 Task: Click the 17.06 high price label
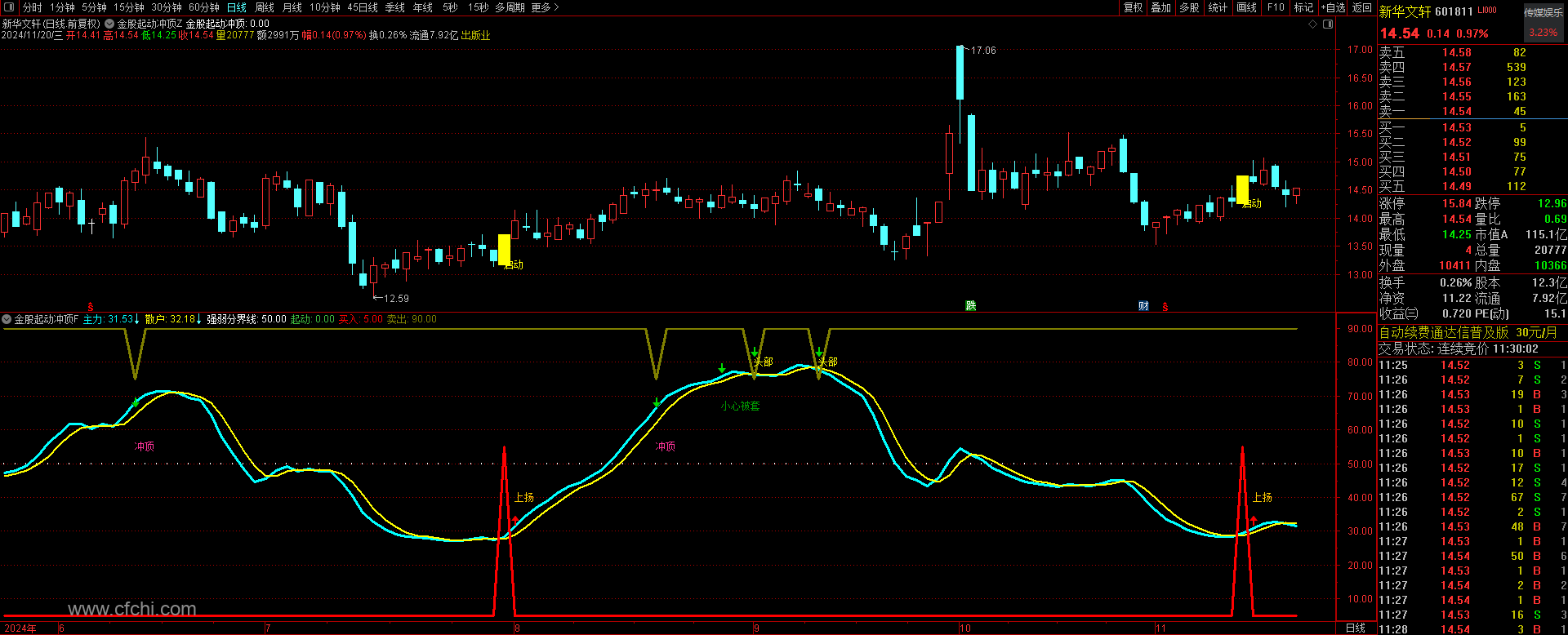pyautogui.click(x=983, y=51)
